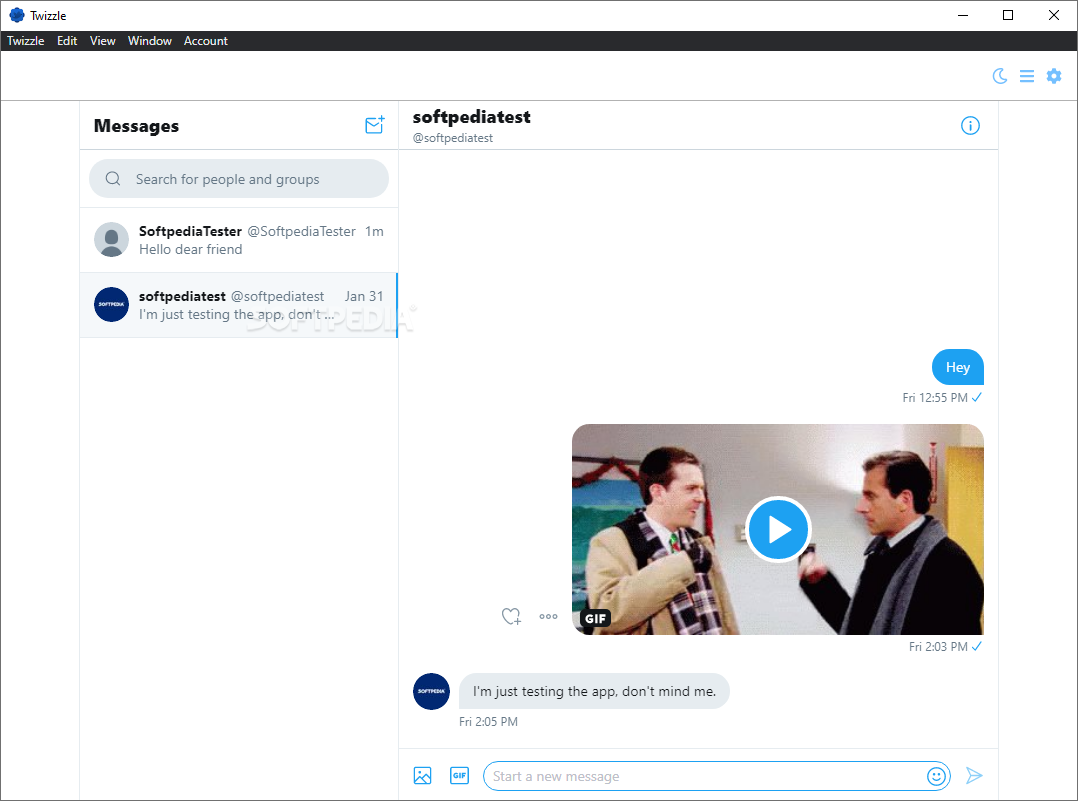Image resolution: width=1078 pixels, height=801 pixels.
Task: Click the 'I'm just testing the app' bubble
Action: point(594,691)
